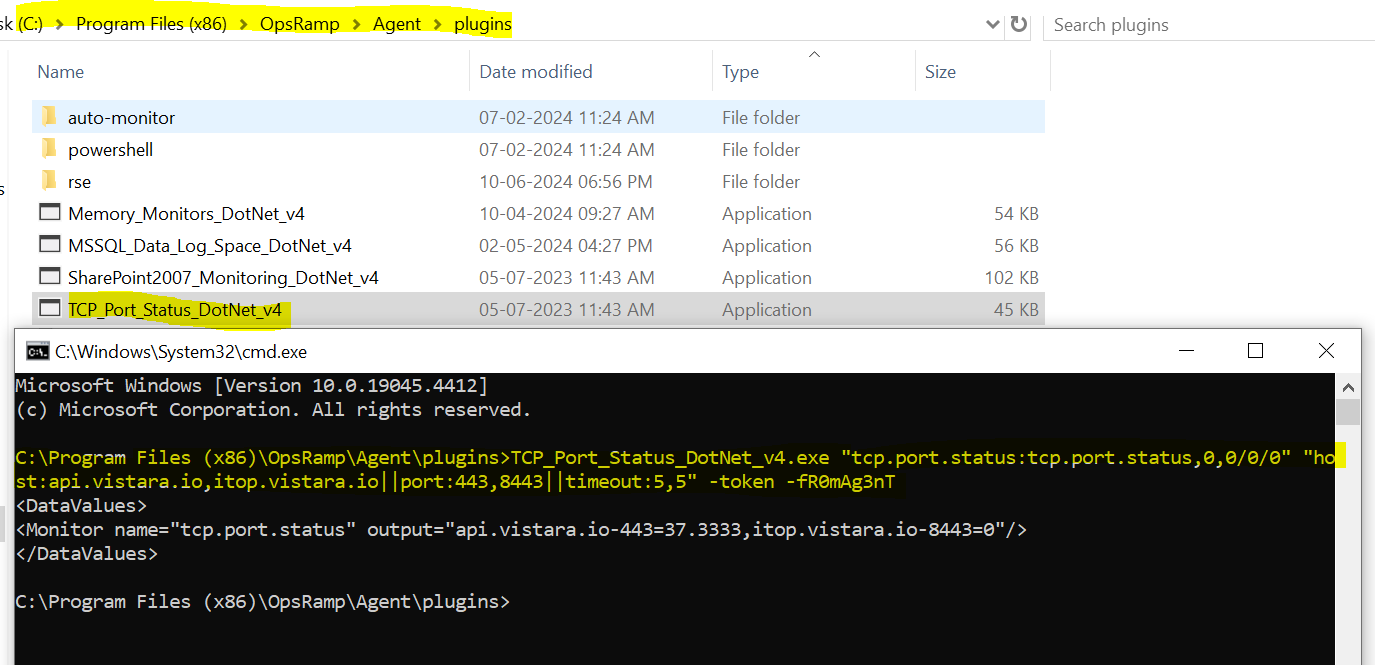Click the last command prompt line in cmd

click(x=262, y=601)
